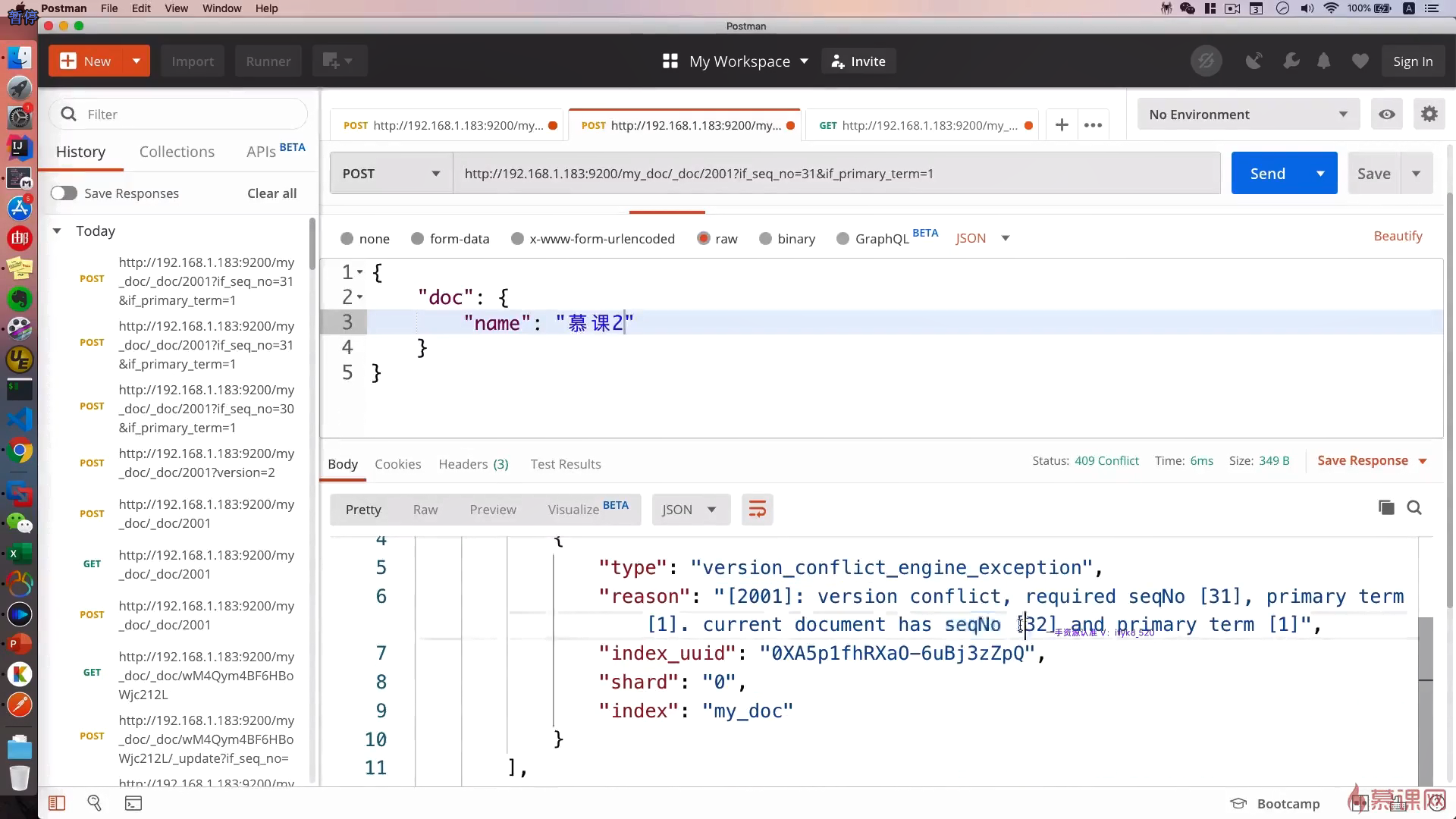
Task: Open the response Headers (3) tab
Action: coord(473,464)
